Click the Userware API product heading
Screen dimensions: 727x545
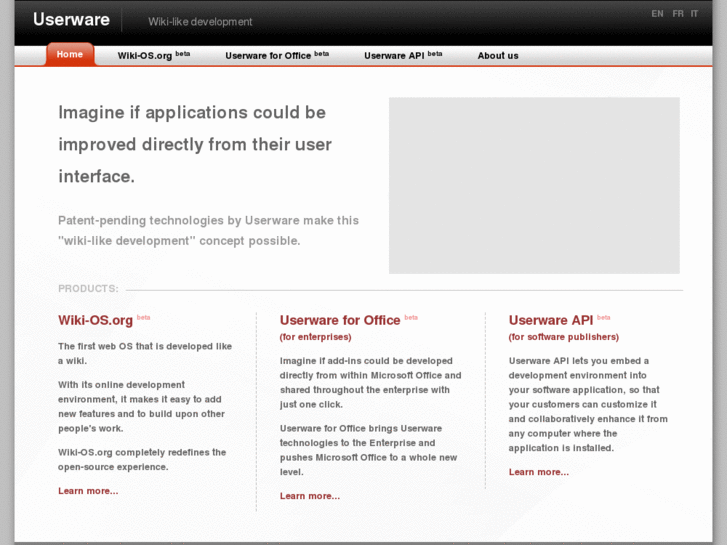(551, 321)
